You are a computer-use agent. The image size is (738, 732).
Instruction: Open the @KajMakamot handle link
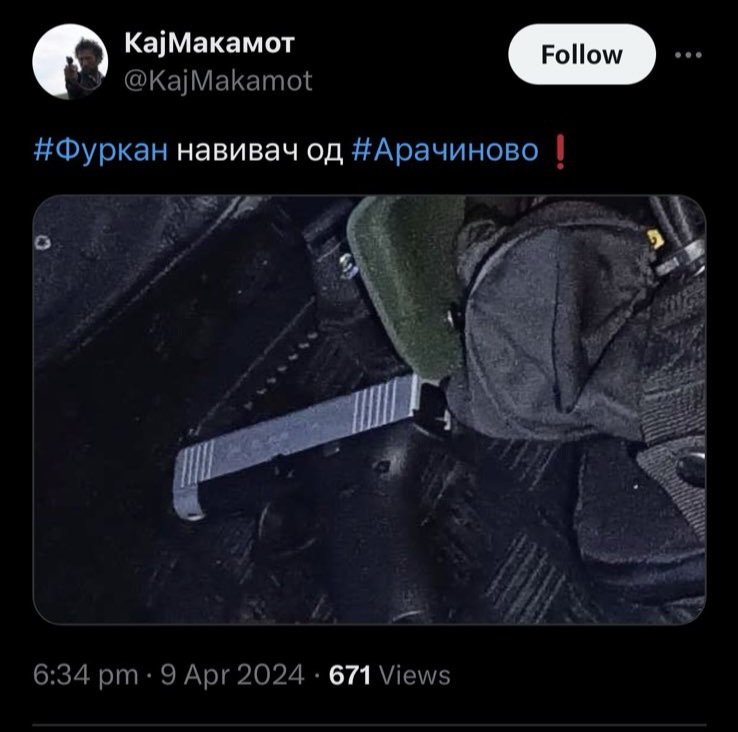(218, 81)
